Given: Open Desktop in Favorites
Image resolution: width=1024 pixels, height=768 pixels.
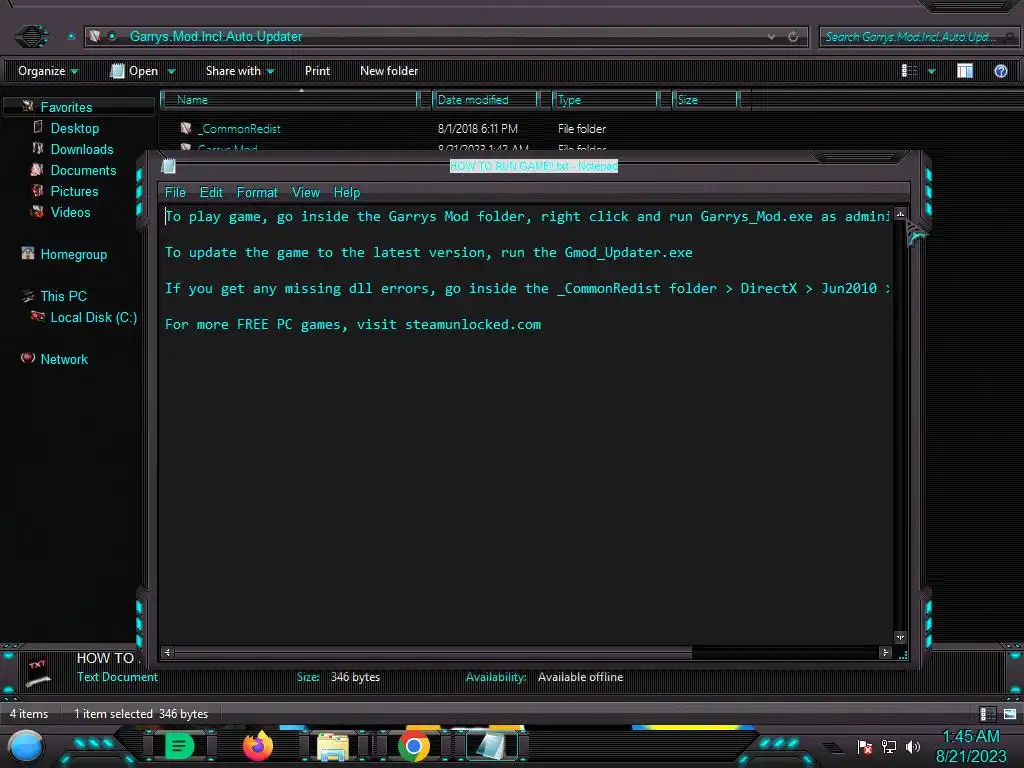Looking at the screenshot, I should tap(74, 128).
